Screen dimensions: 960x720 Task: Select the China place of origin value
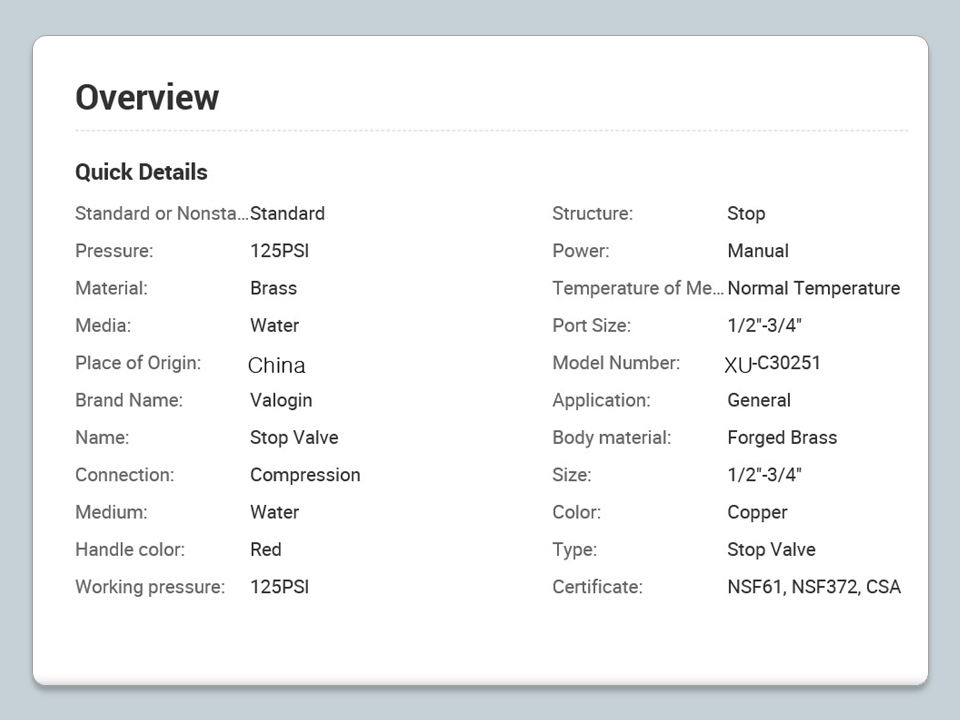point(277,365)
